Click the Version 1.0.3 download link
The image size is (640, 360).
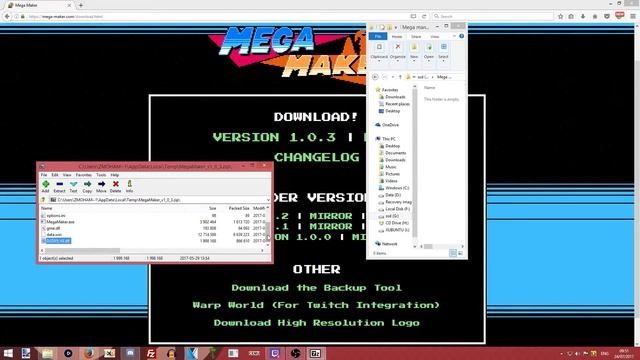point(274,137)
